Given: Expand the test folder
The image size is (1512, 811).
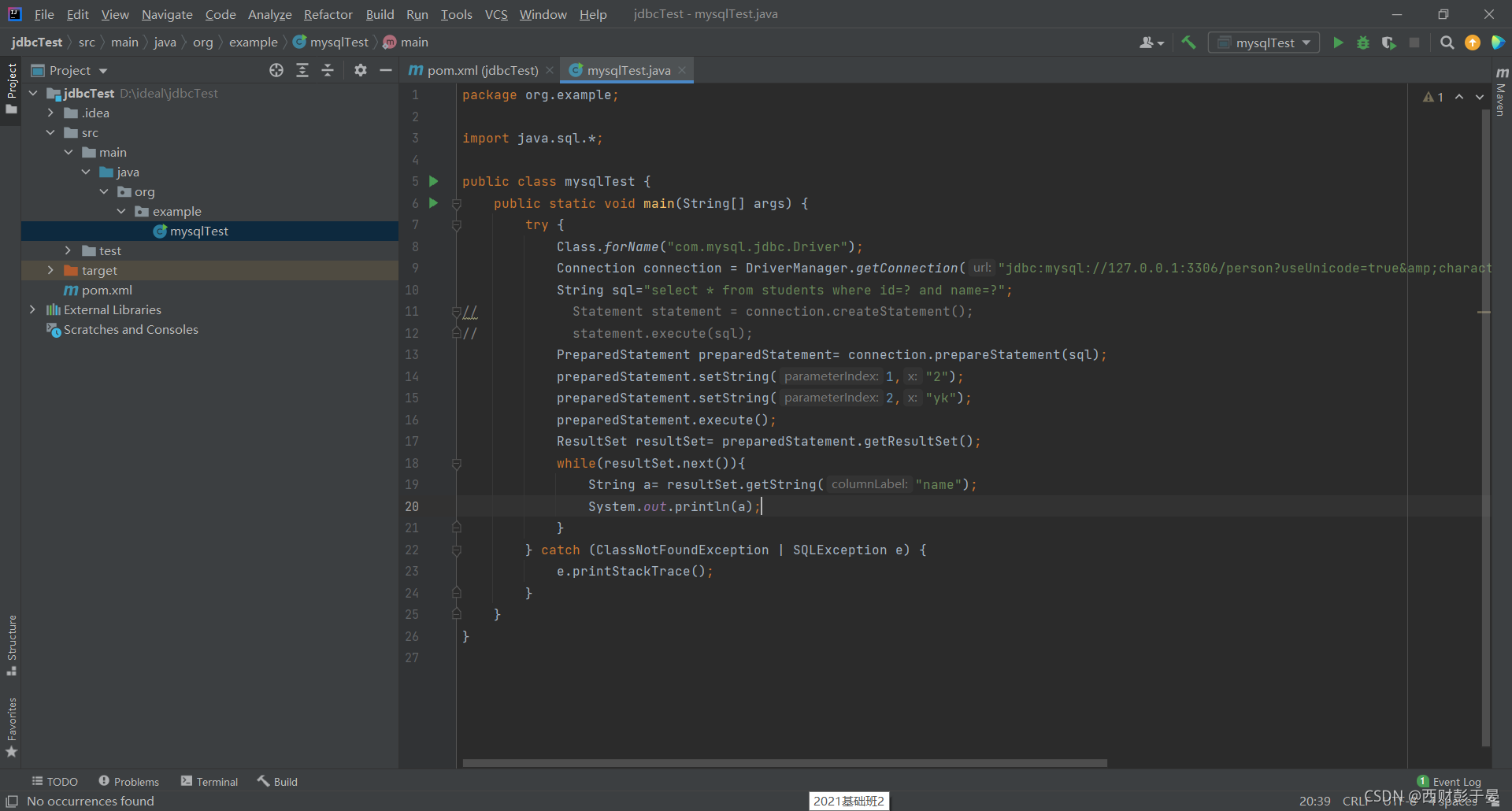Looking at the screenshot, I should click(x=69, y=250).
